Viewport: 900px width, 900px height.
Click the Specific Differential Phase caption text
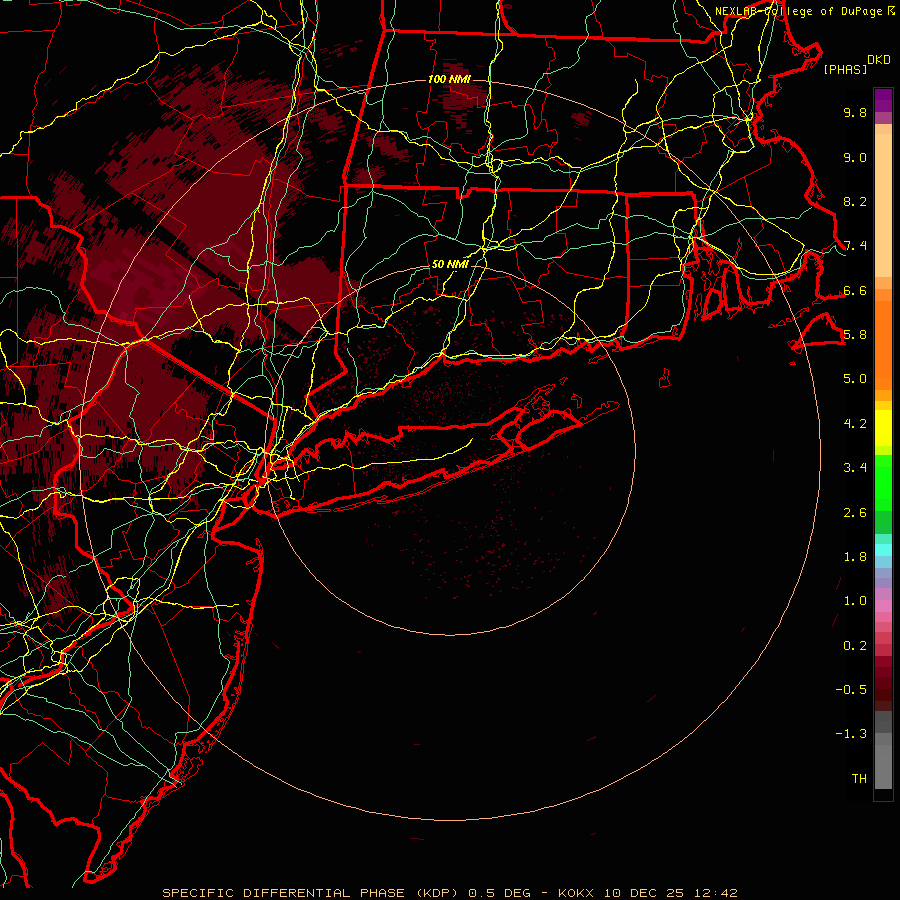point(449,893)
